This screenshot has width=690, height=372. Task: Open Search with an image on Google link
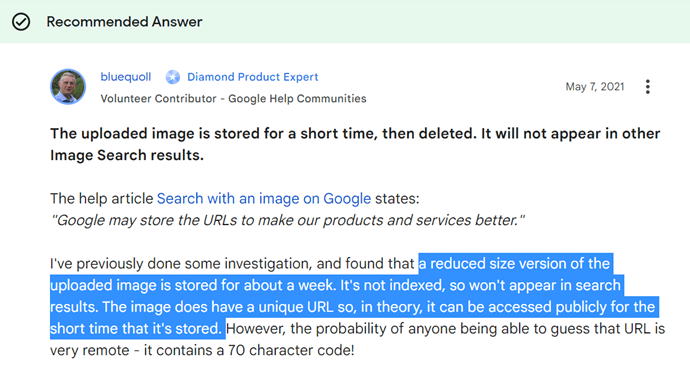[264, 199]
